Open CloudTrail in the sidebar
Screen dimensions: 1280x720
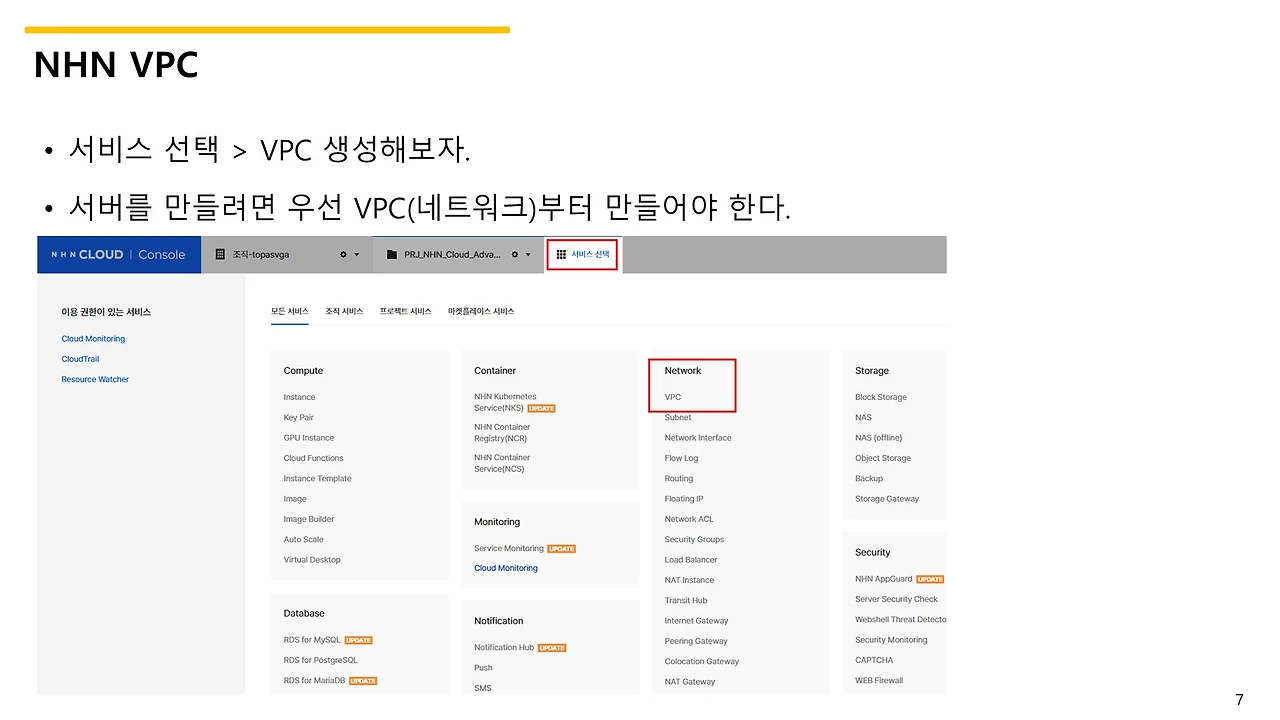pyautogui.click(x=81, y=358)
